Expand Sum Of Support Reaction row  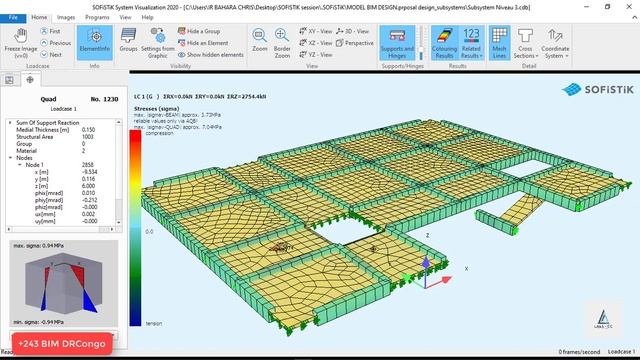pyautogui.click(x=10, y=122)
